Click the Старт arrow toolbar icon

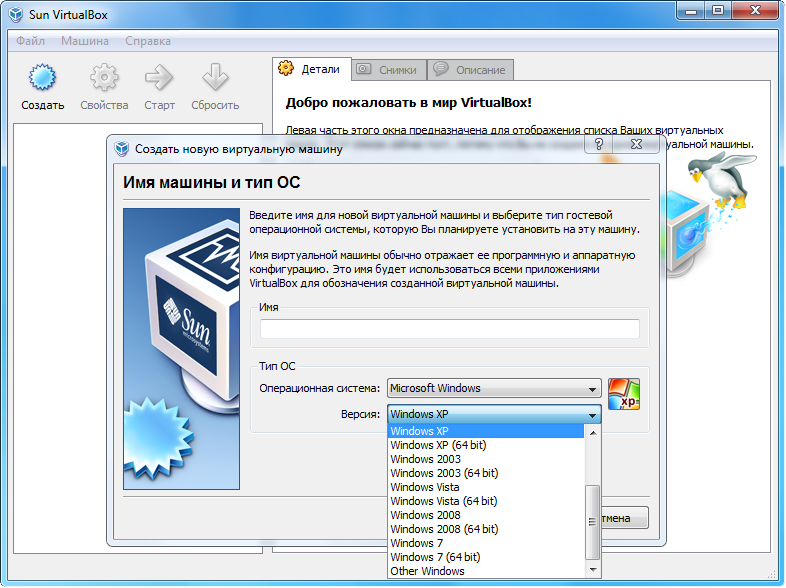coord(159,77)
